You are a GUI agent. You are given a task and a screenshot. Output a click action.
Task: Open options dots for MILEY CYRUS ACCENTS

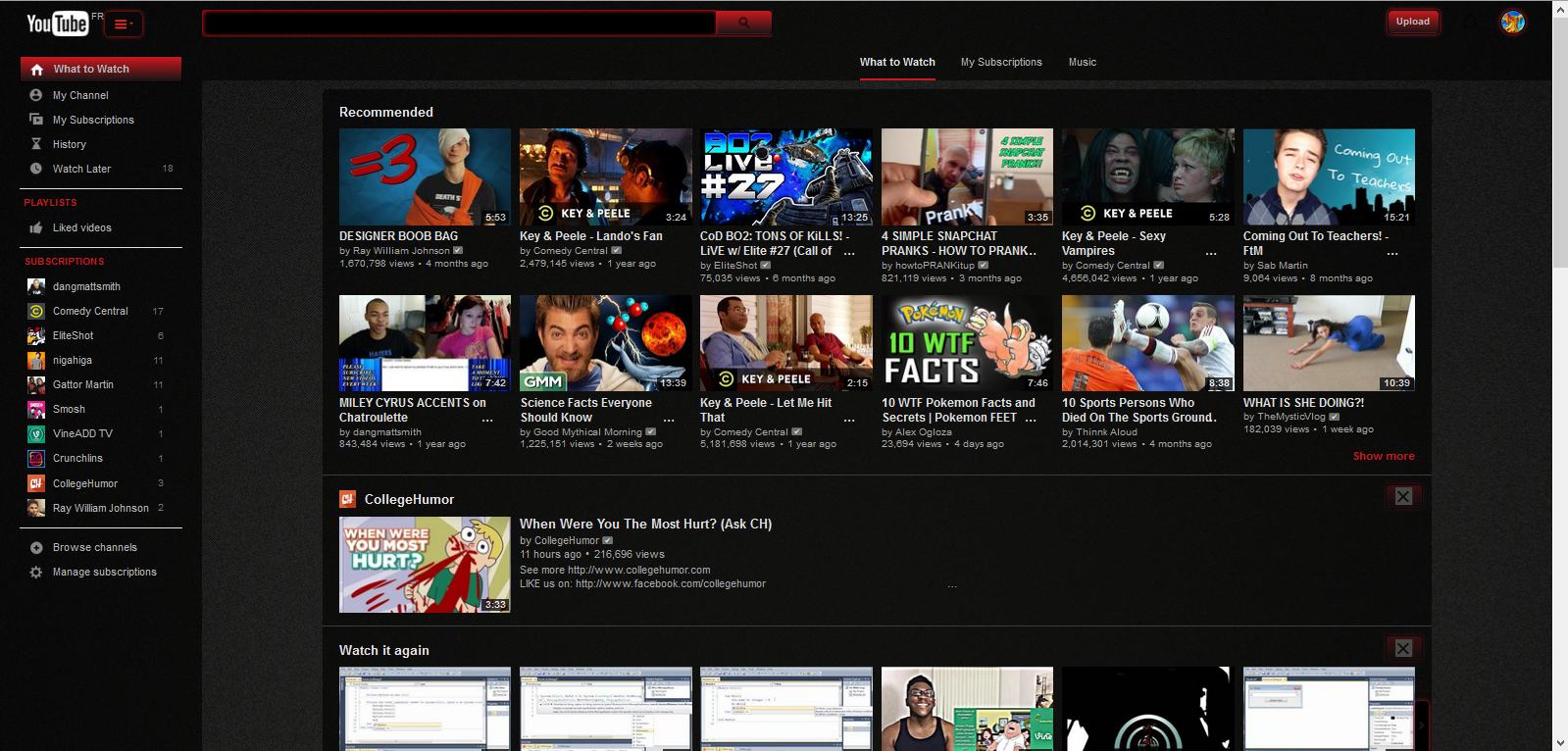pyautogui.click(x=487, y=420)
